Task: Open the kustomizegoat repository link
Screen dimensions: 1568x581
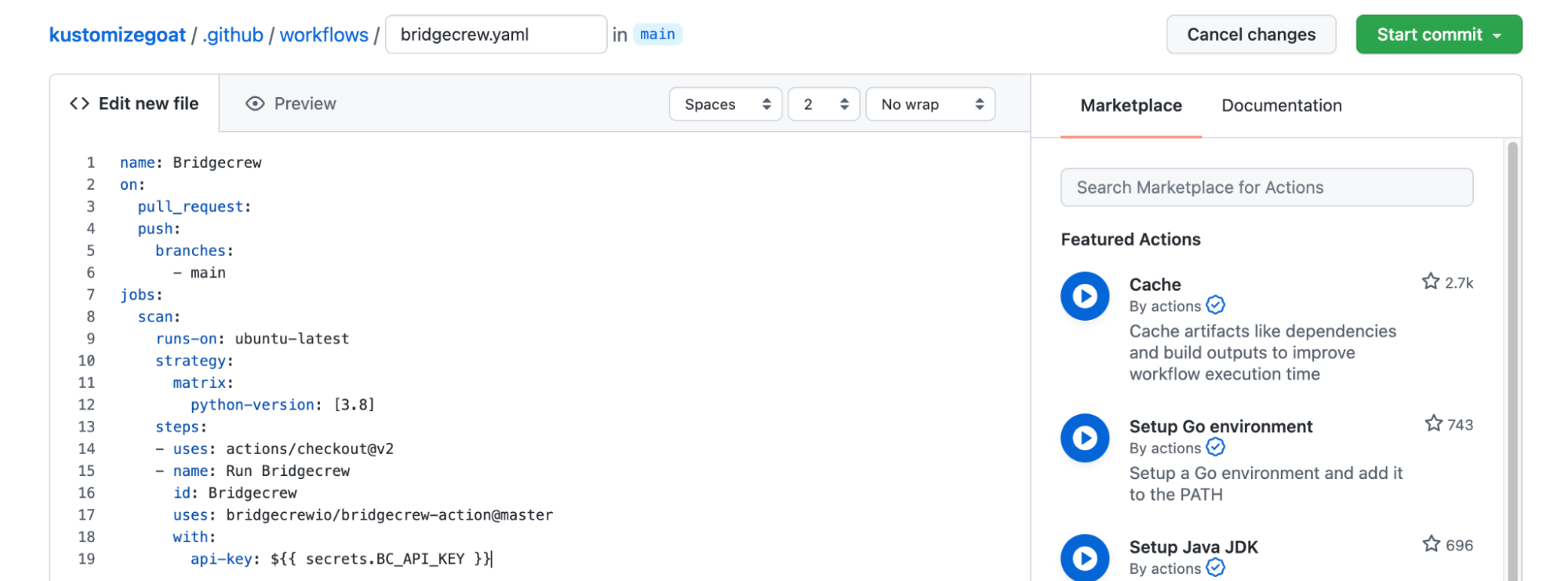Action: click(x=118, y=35)
